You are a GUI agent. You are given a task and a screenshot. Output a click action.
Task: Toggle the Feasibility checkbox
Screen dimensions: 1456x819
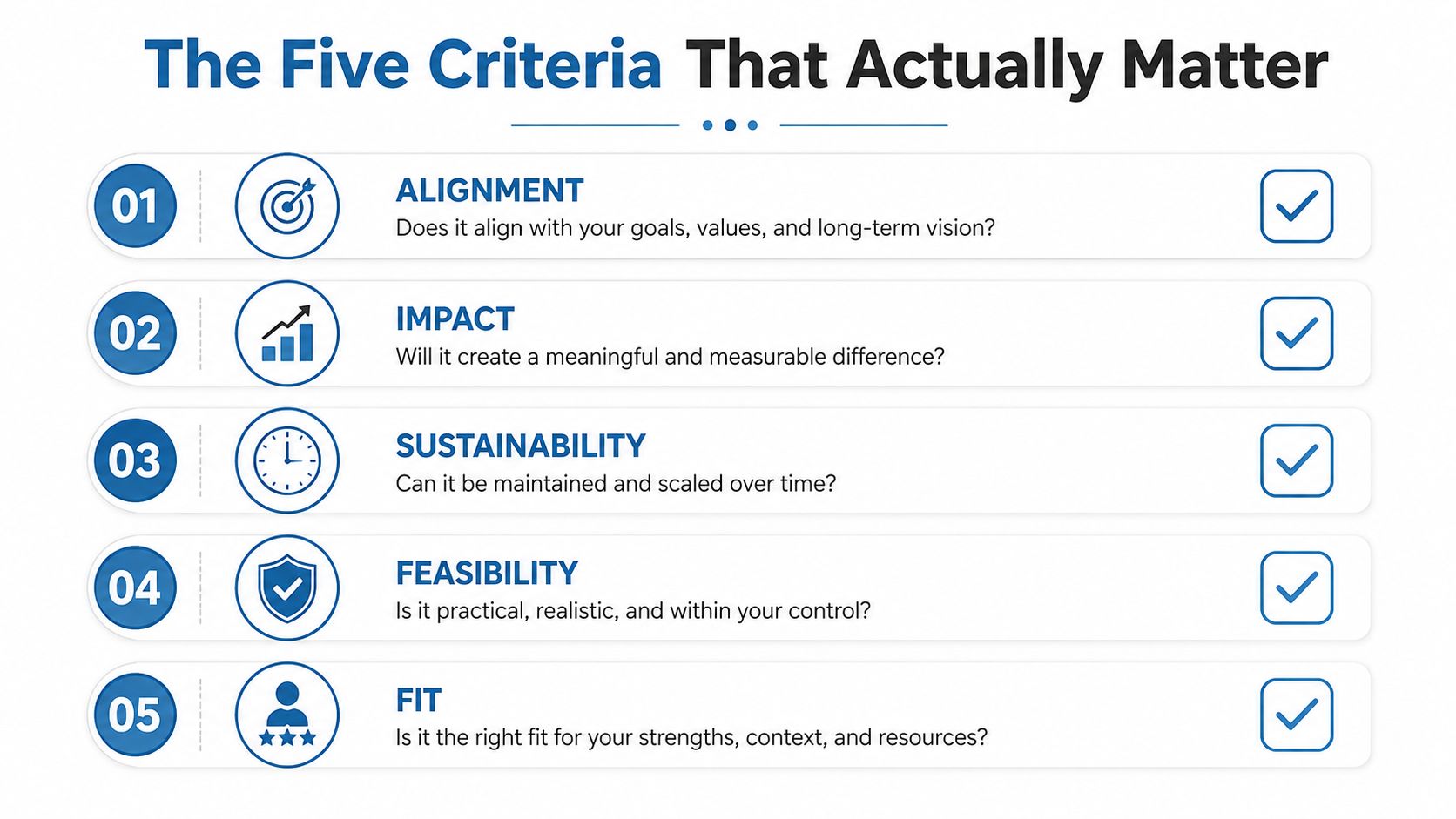(x=1297, y=587)
